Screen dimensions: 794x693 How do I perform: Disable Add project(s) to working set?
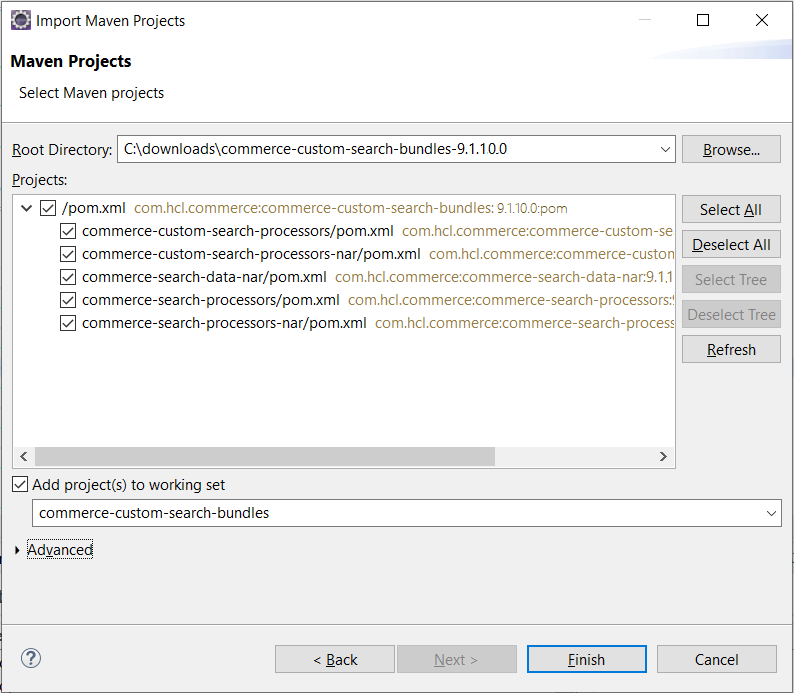click(20, 484)
